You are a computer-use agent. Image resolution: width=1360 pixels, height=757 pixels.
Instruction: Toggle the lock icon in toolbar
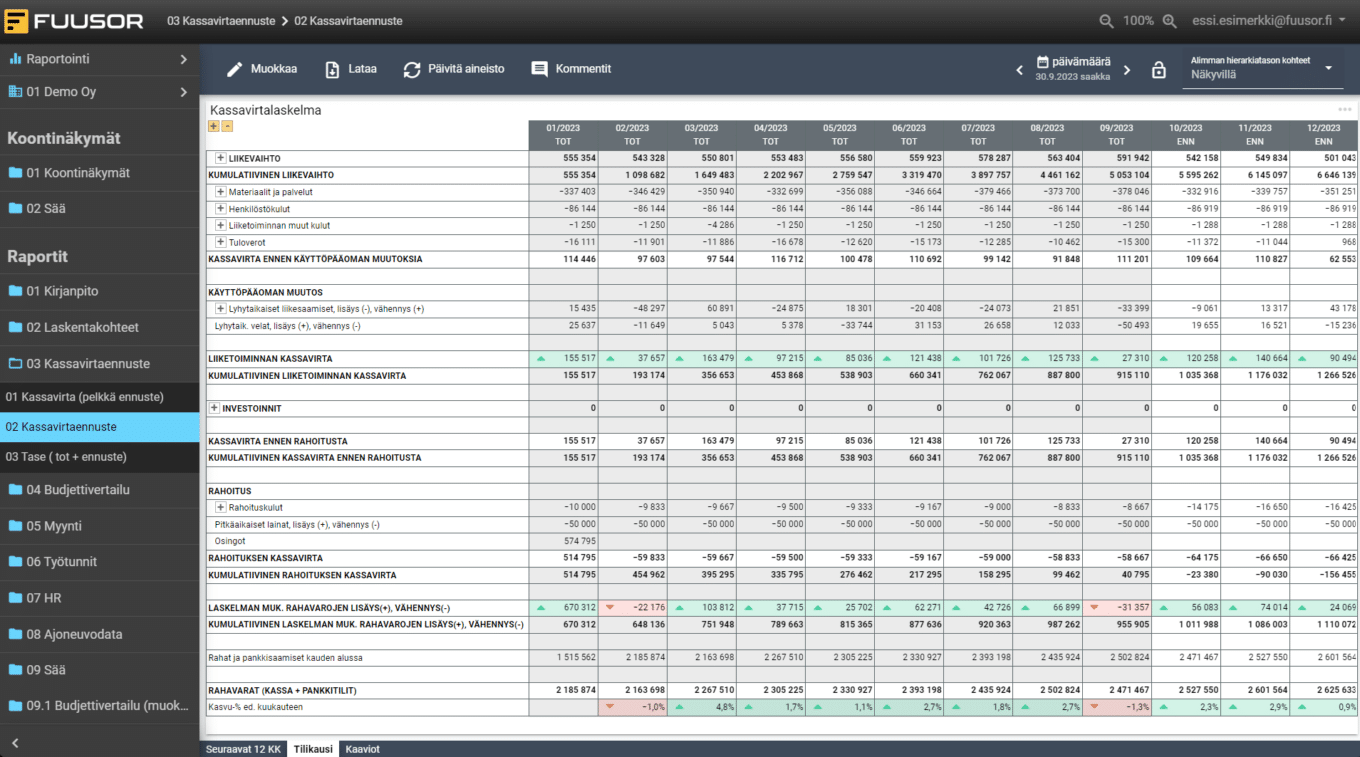coord(1159,70)
